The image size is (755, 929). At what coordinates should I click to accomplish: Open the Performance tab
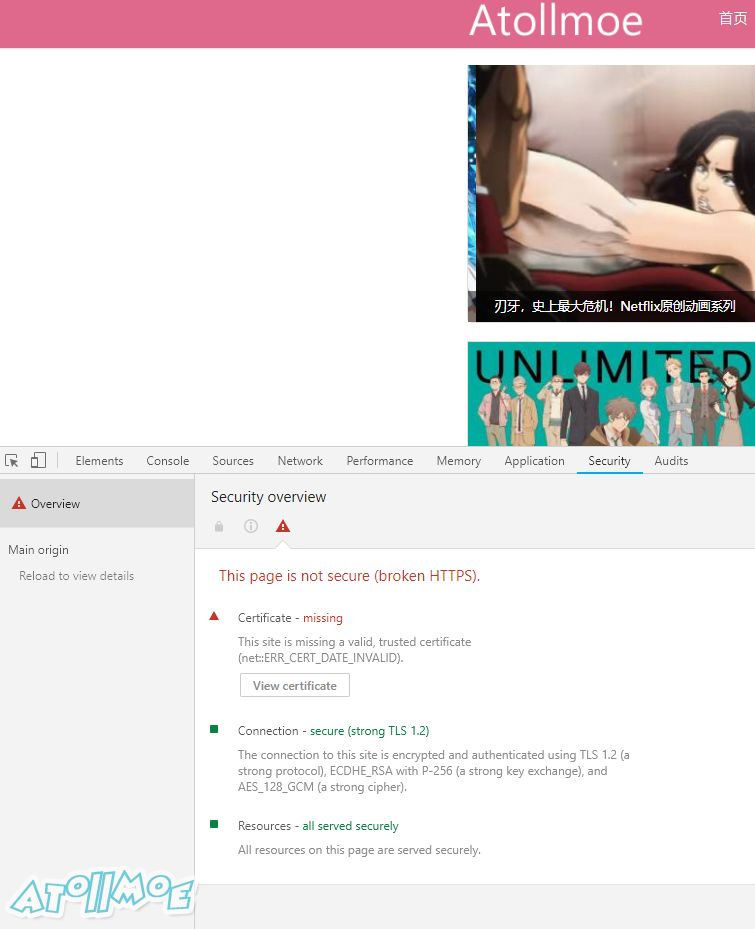point(379,461)
